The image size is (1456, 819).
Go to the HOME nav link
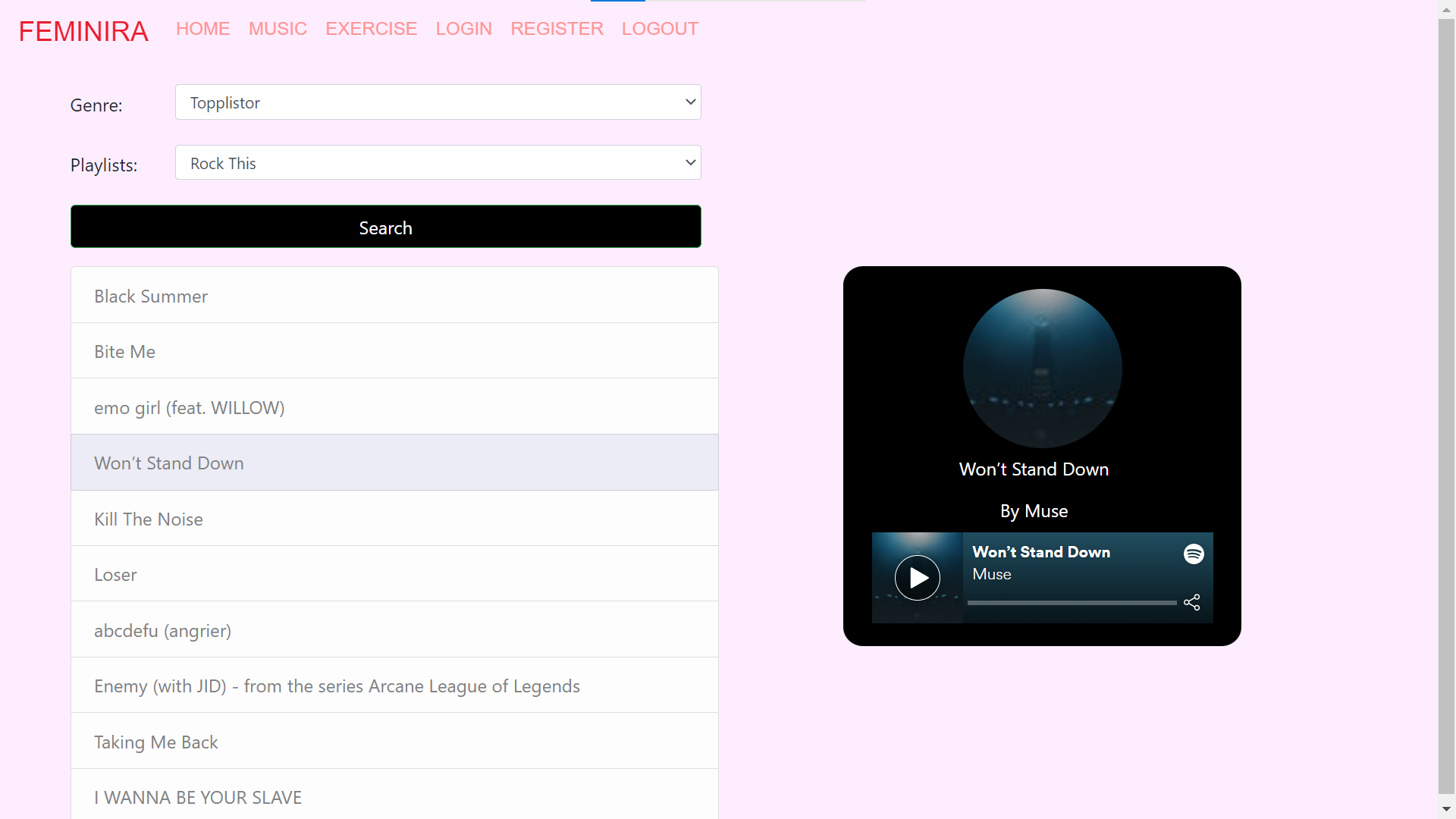(202, 29)
